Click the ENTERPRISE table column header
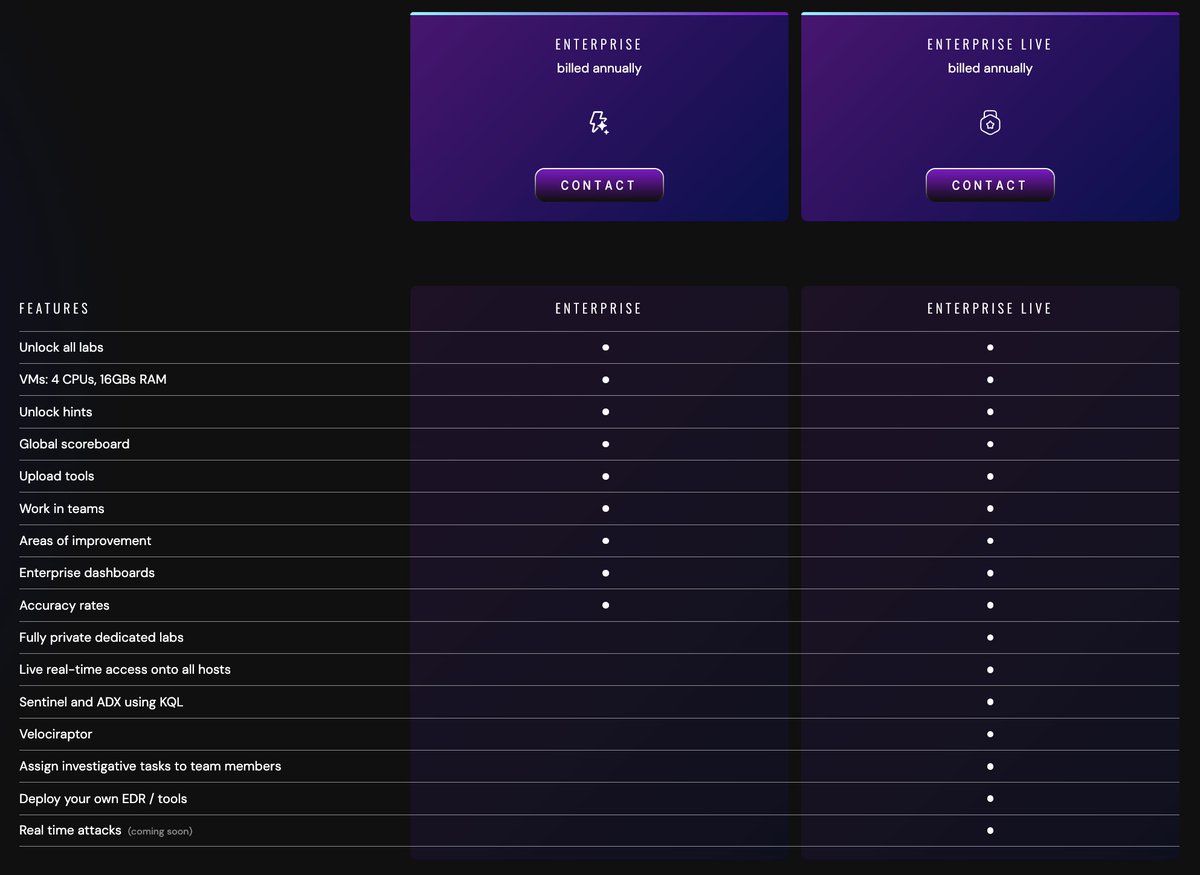 pos(599,308)
